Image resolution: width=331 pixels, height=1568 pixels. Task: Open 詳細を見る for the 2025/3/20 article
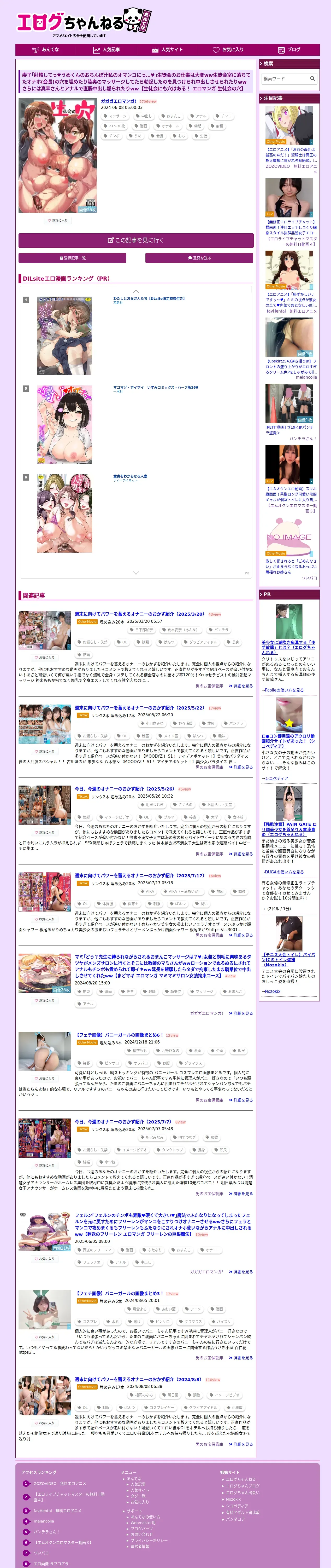241,686
